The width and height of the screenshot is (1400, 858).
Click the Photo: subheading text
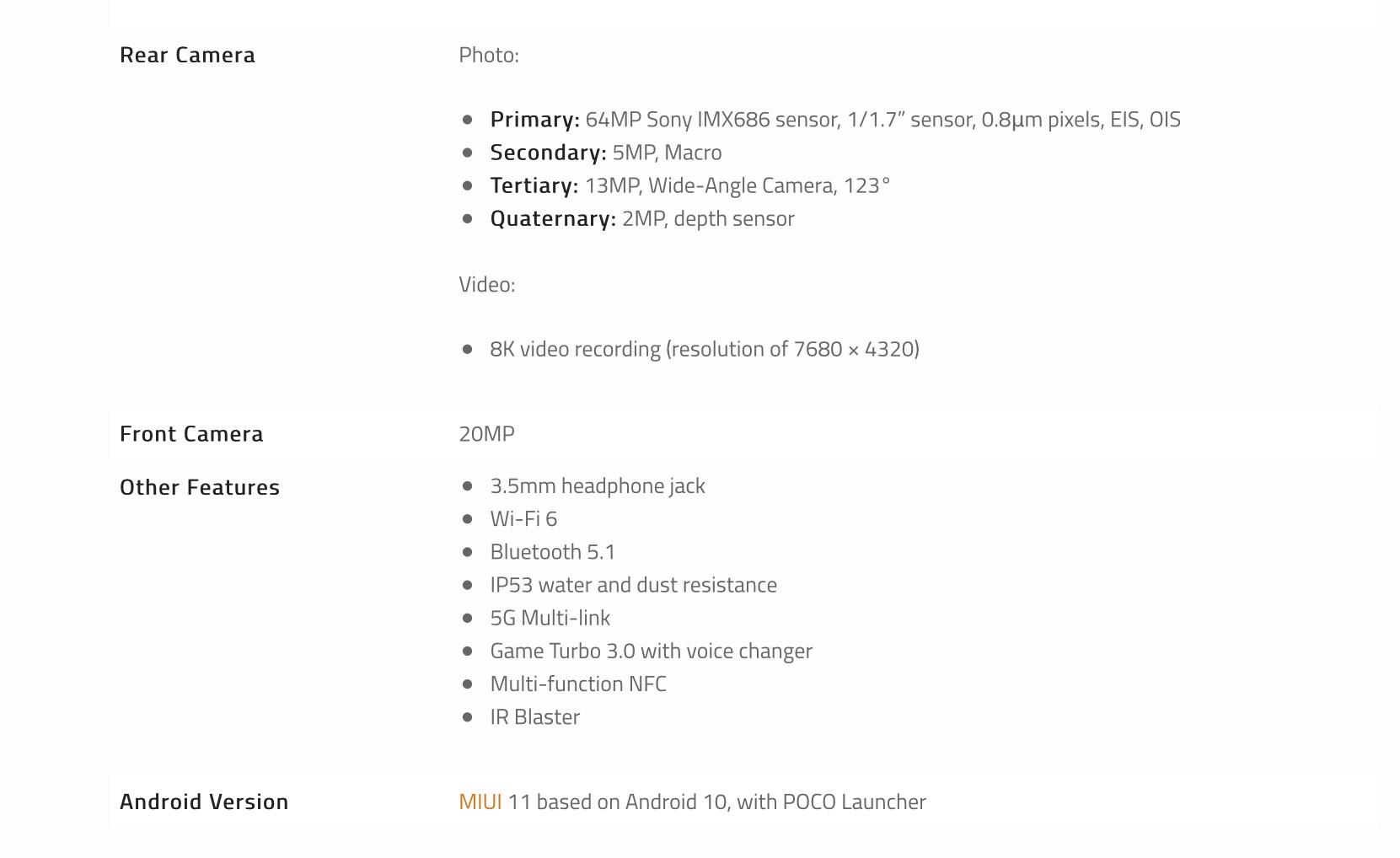point(489,55)
